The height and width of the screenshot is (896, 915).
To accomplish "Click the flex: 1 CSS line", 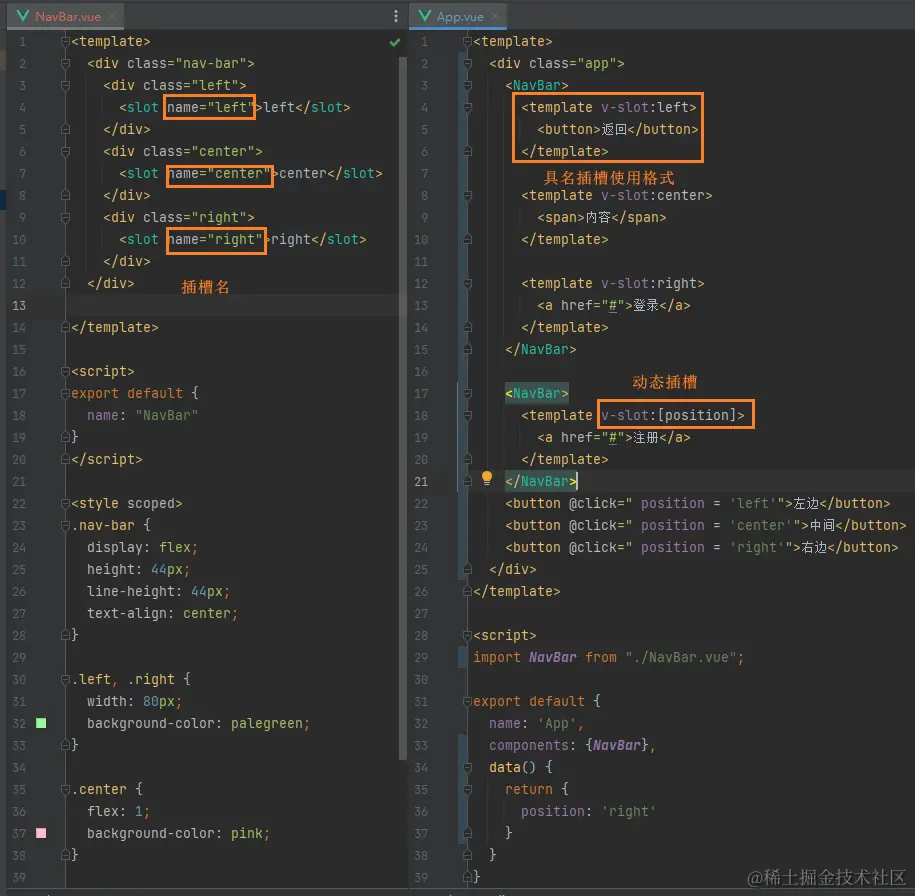I will (x=118, y=811).
